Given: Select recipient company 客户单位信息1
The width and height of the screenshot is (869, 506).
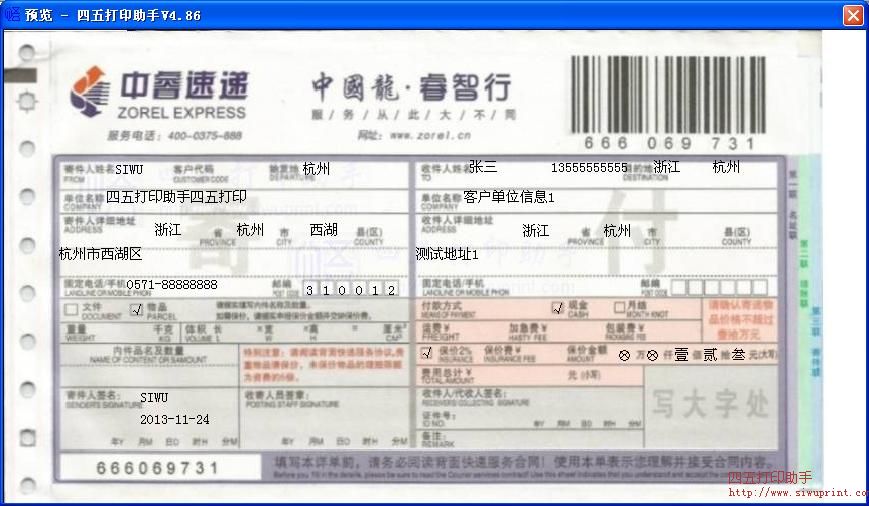Looking at the screenshot, I should pyautogui.click(x=509, y=197).
